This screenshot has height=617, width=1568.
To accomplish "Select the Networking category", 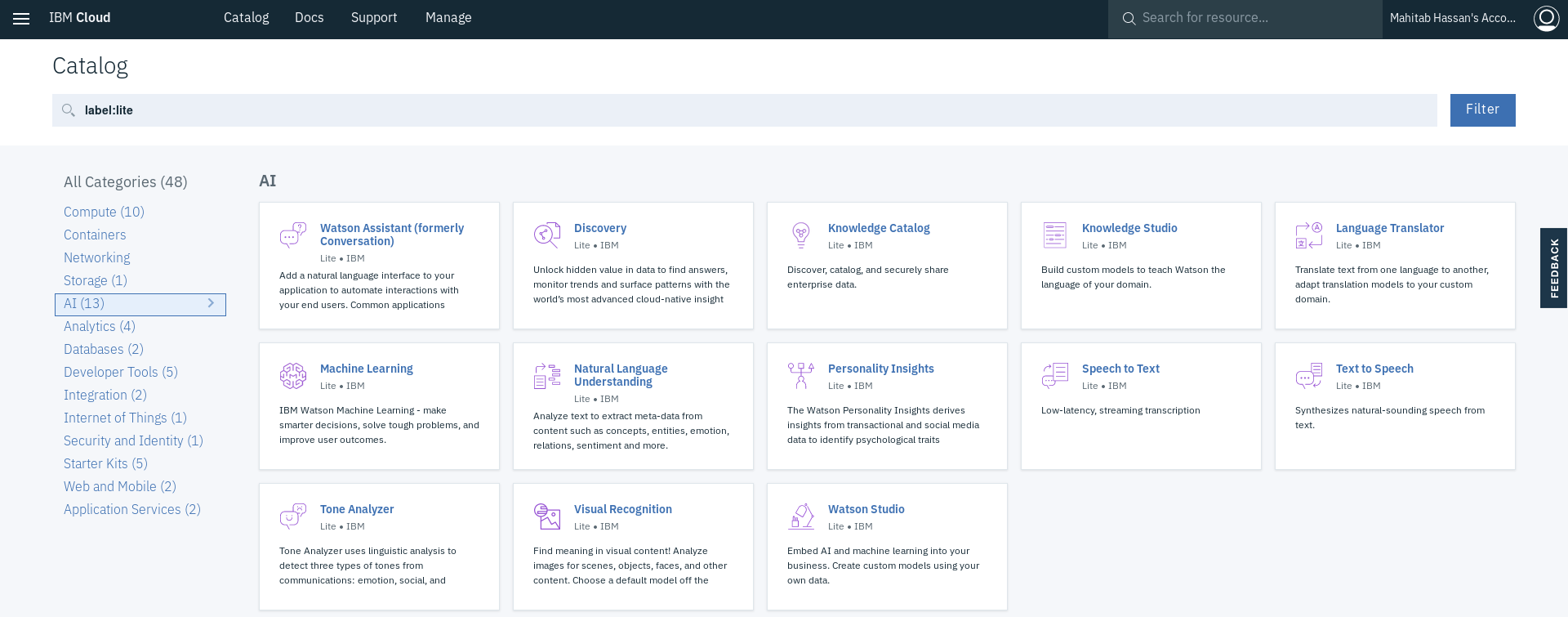I will pos(96,257).
